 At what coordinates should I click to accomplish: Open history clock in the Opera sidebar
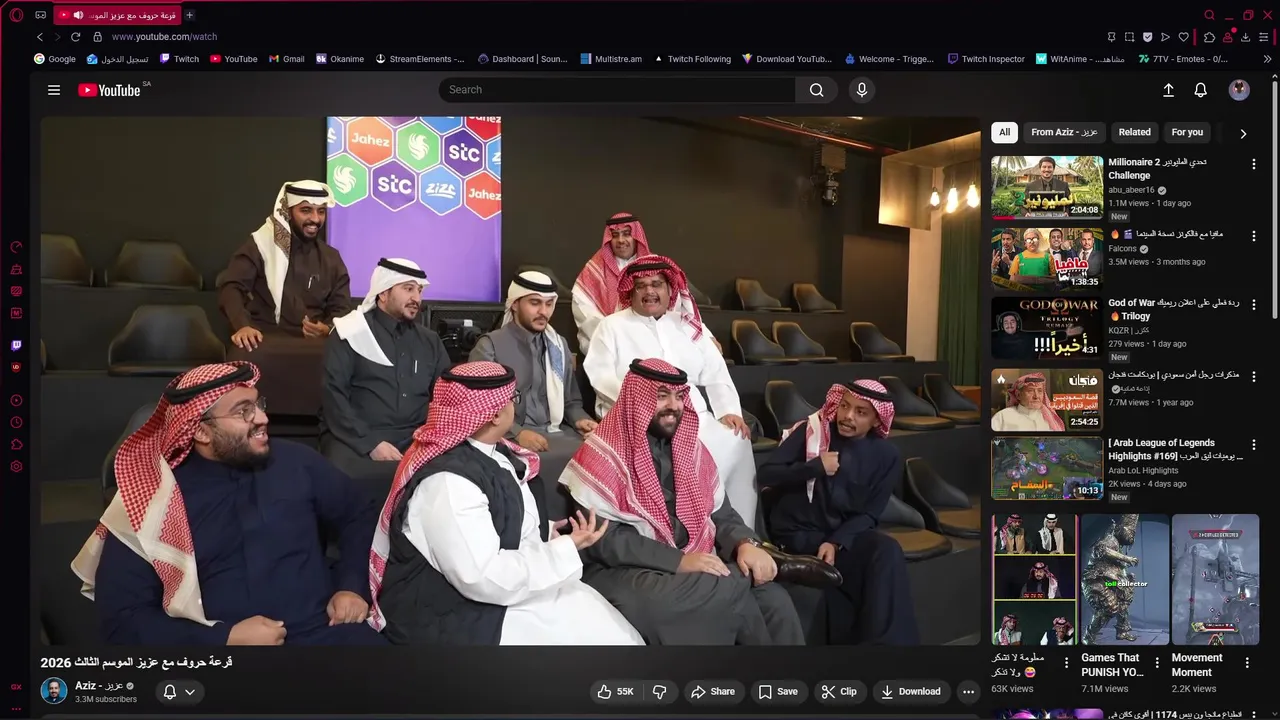(x=16, y=423)
